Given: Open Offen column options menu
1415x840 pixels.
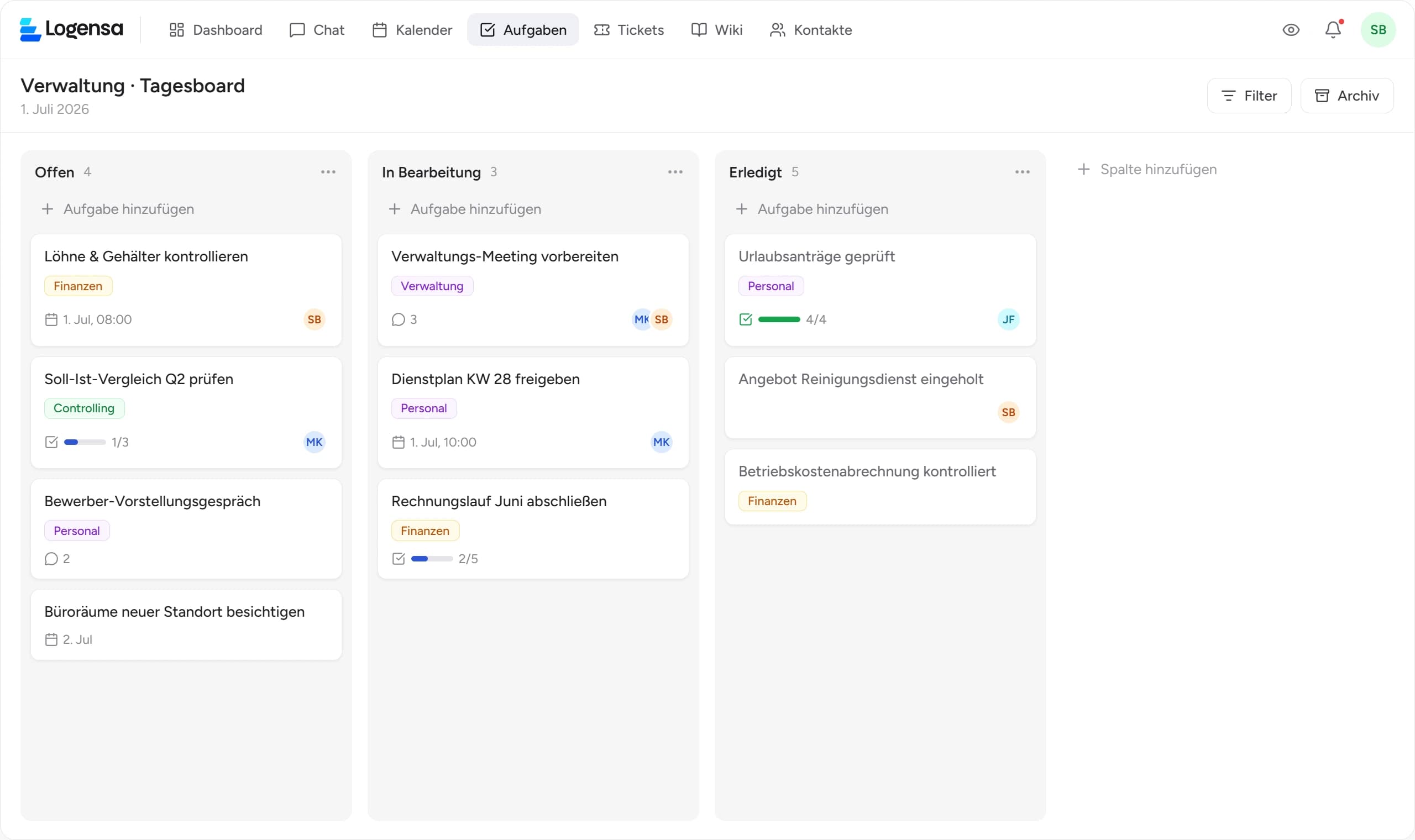Looking at the screenshot, I should click(x=328, y=171).
